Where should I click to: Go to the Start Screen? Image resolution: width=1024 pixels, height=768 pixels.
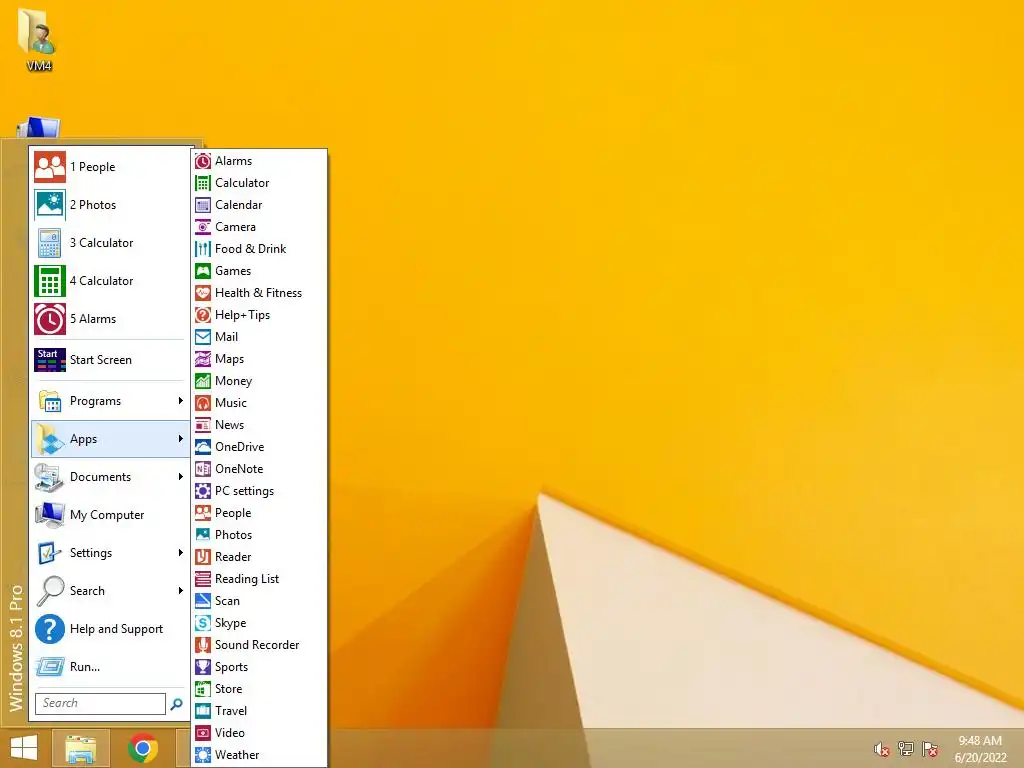110,360
